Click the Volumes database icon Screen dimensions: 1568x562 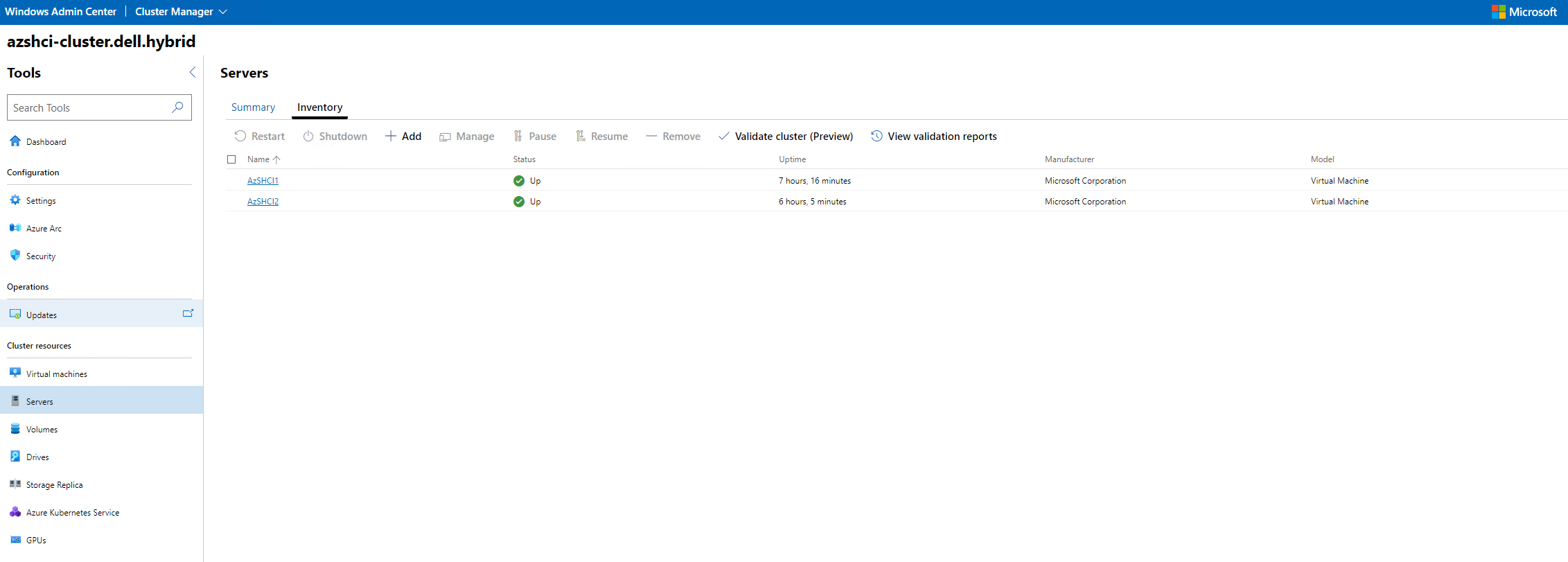[15, 429]
